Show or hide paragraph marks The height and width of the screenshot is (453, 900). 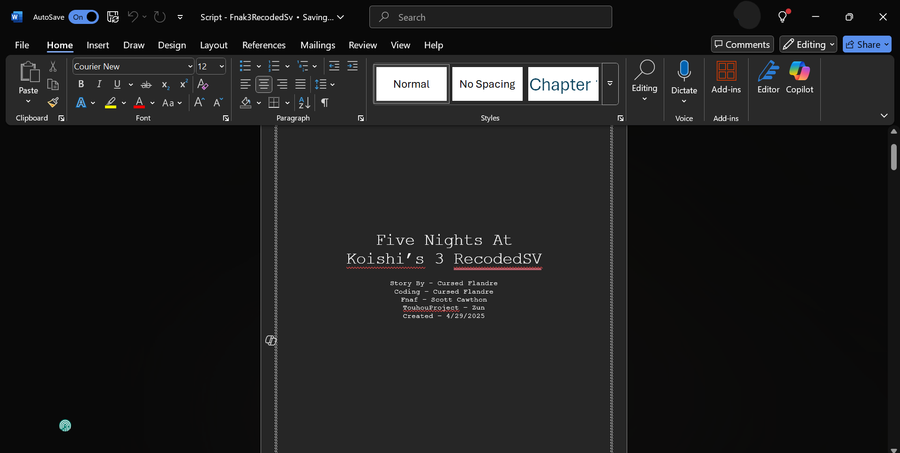(325, 103)
